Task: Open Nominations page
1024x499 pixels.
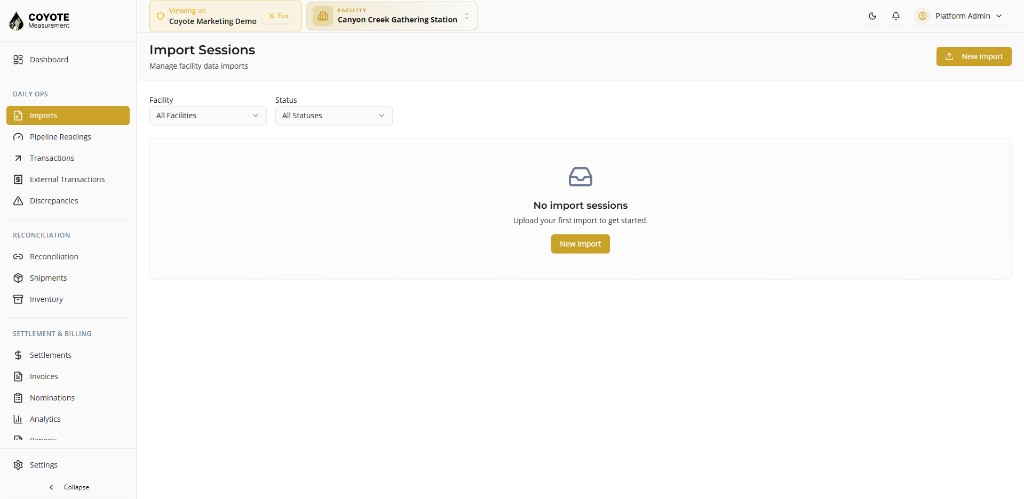Action: coord(68,398)
